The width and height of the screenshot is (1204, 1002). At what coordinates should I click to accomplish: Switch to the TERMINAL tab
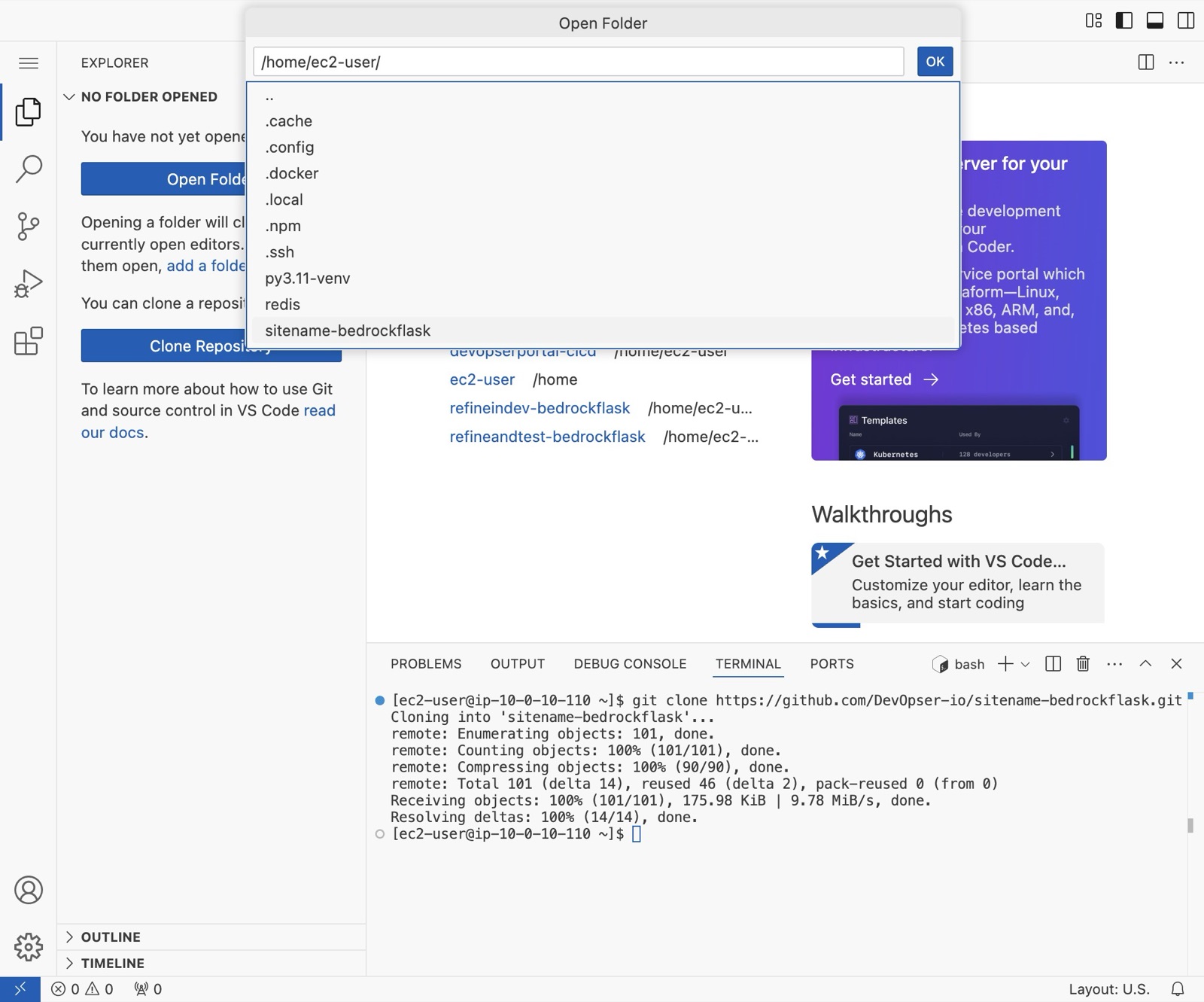[x=748, y=664]
